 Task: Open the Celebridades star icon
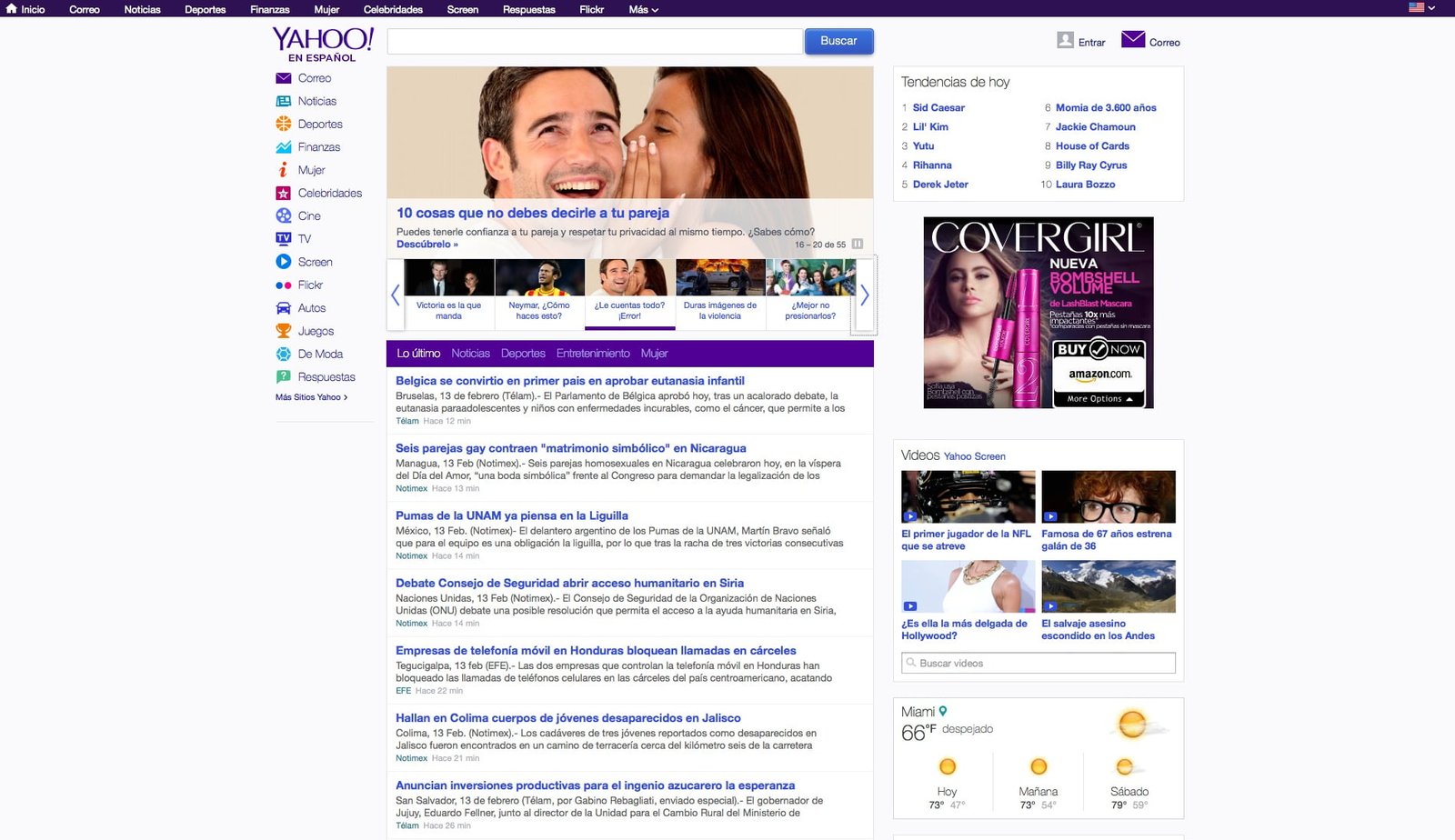pos(284,193)
